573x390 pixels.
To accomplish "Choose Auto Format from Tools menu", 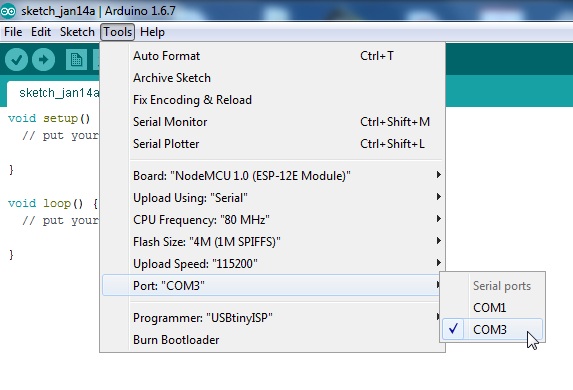I will (x=272, y=56).
